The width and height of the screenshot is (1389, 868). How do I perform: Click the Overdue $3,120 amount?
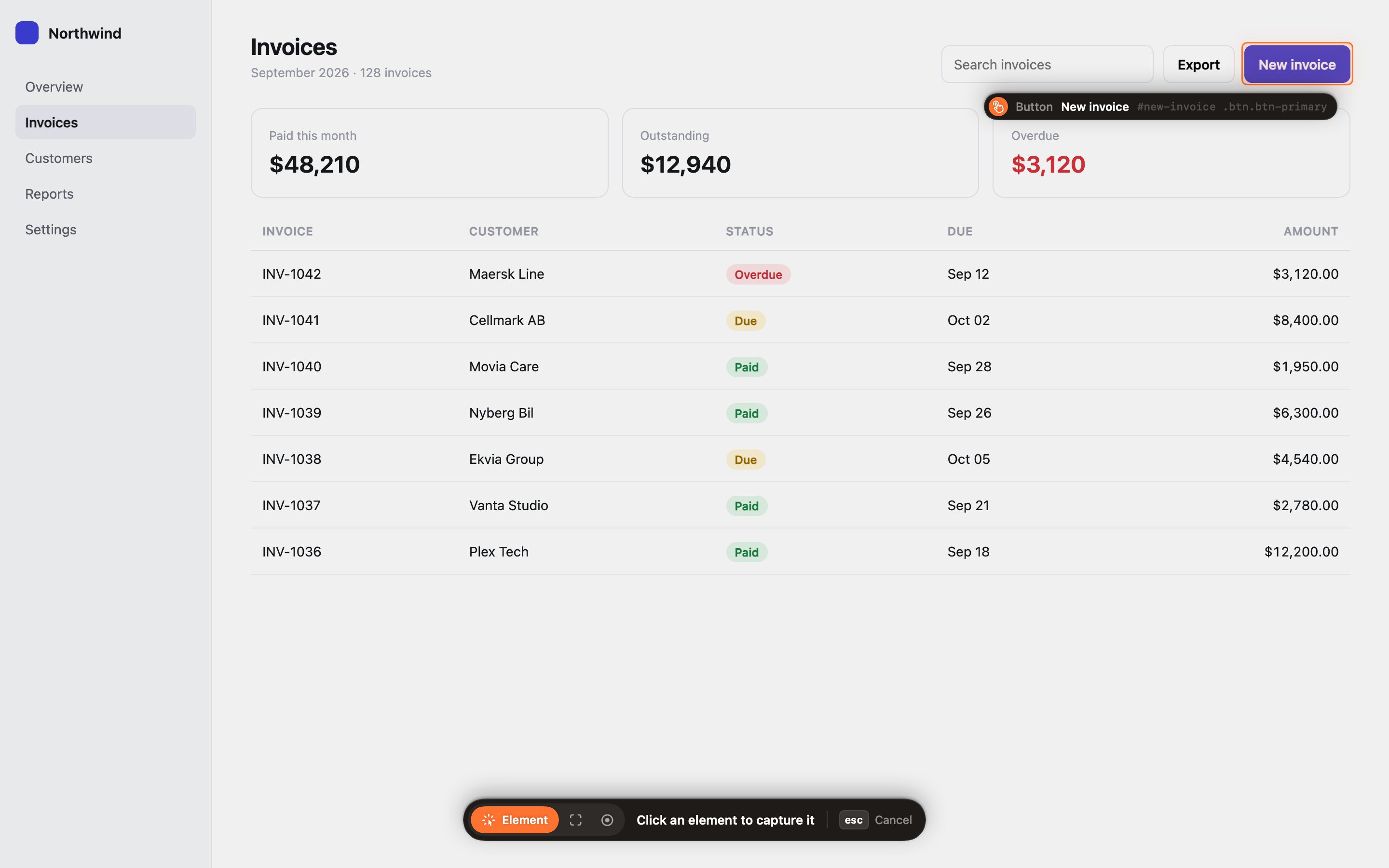click(x=1048, y=165)
